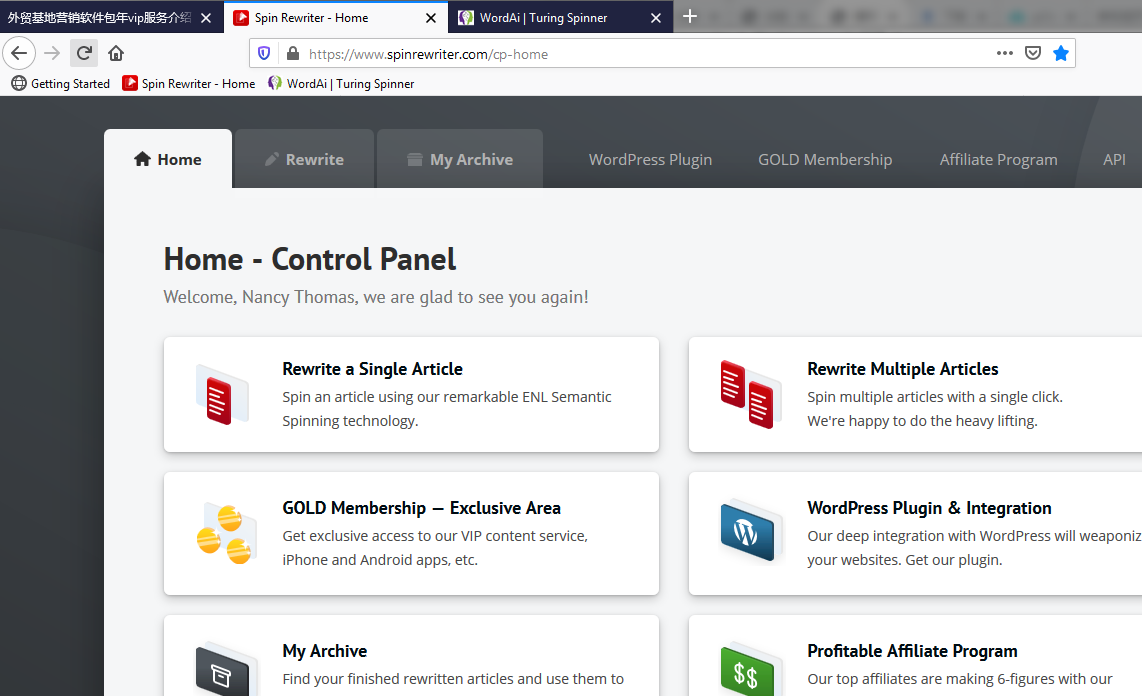Open GOLD Membership in top navigation
The image size is (1142, 696).
[824, 159]
